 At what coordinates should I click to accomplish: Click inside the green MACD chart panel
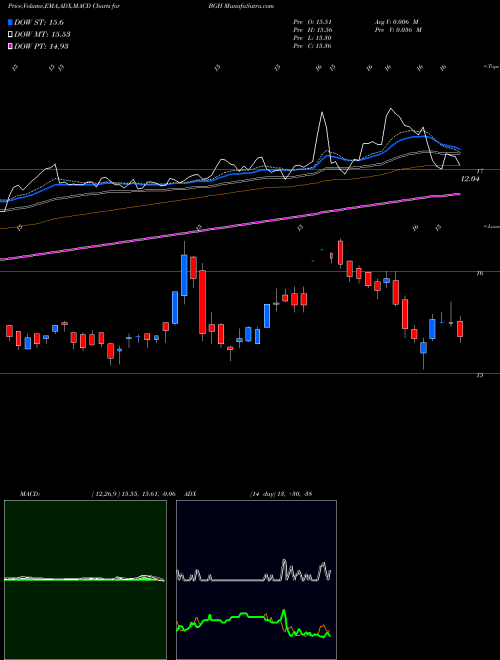click(x=85, y=580)
